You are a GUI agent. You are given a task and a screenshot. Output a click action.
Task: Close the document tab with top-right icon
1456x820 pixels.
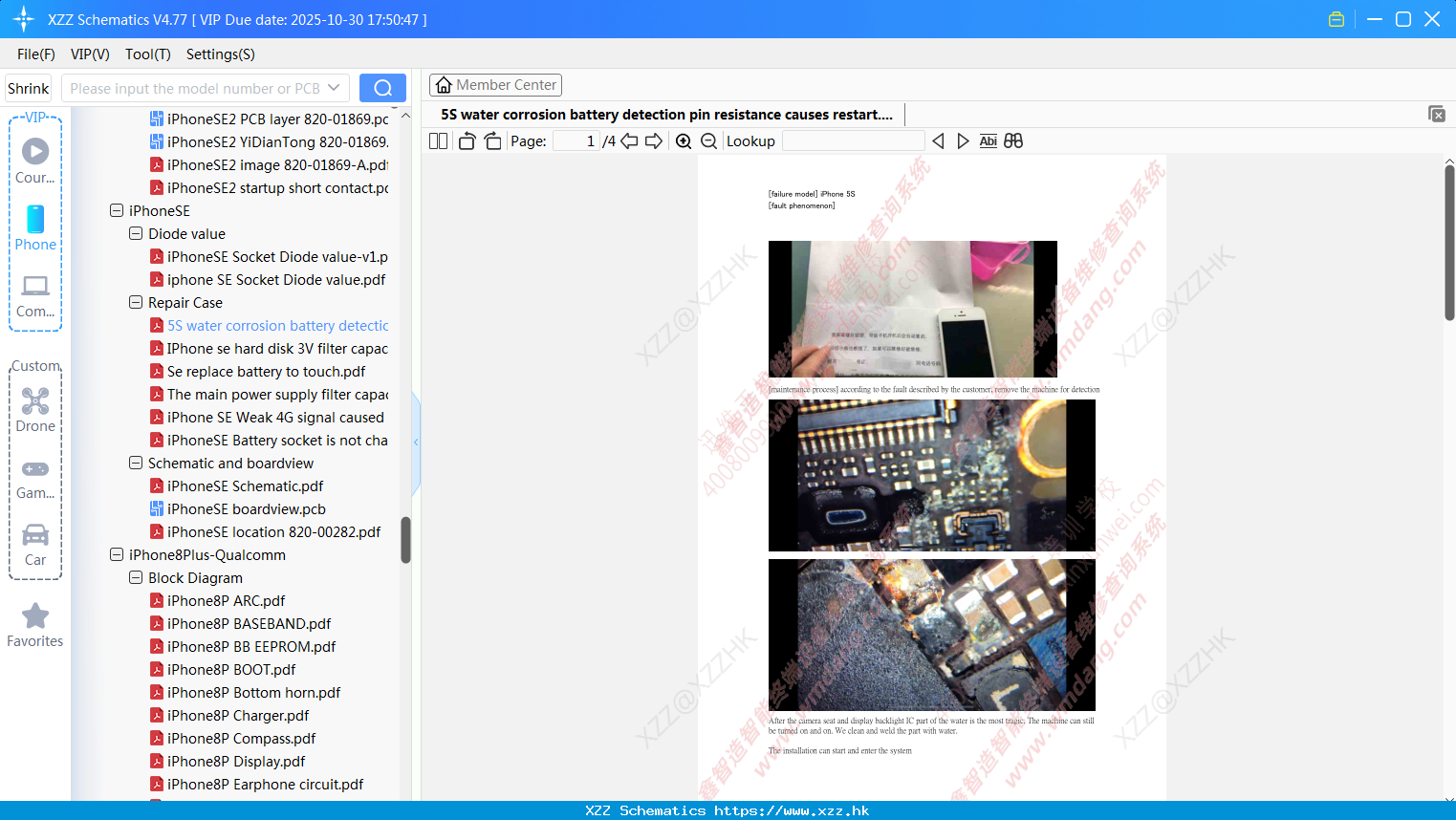click(1436, 114)
